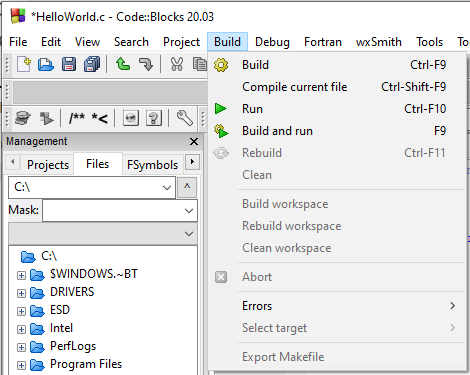Go up one folder with the ^ button
The height and width of the screenshot is (375, 470).
[x=187, y=187]
